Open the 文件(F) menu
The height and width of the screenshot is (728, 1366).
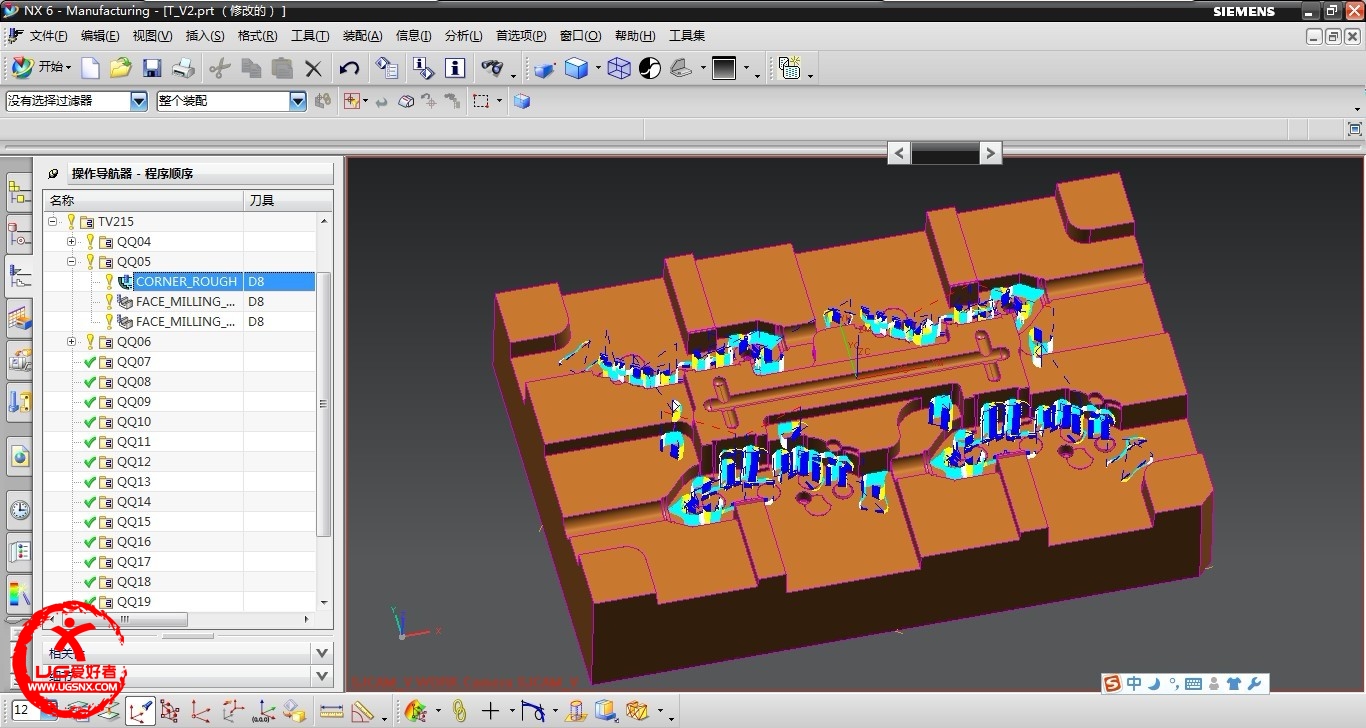pyautogui.click(x=48, y=36)
